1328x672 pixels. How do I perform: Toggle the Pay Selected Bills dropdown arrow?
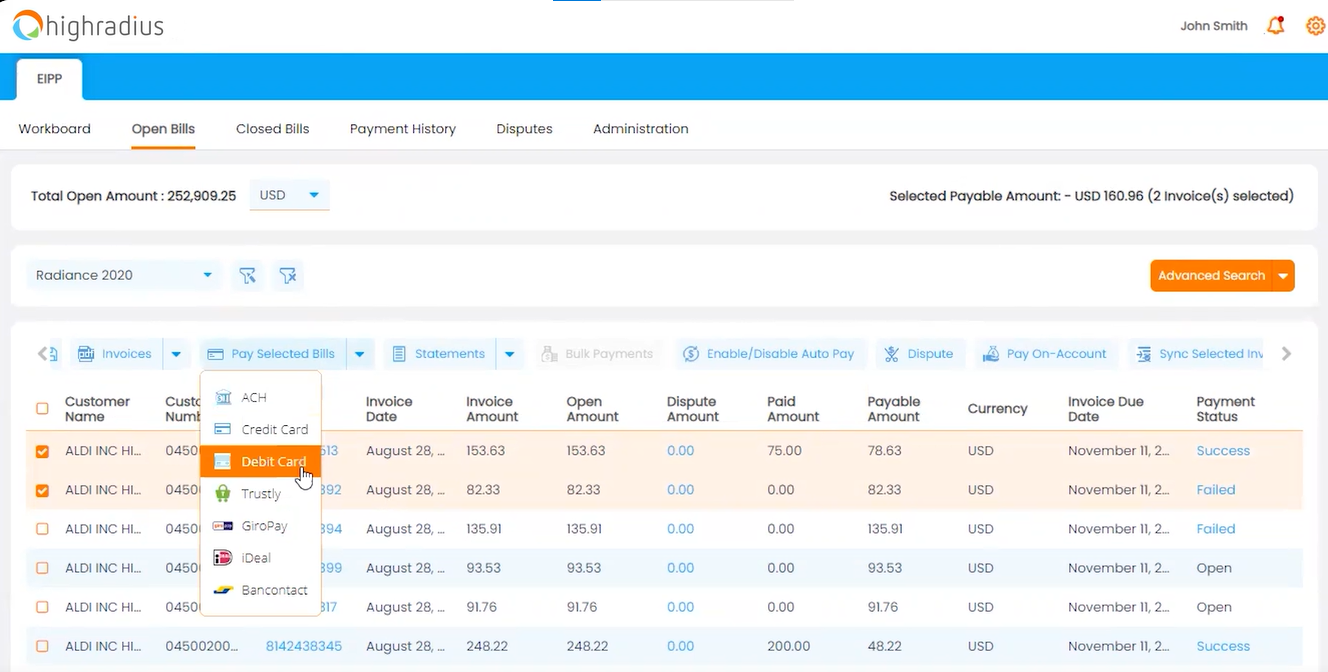[x=359, y=354]
